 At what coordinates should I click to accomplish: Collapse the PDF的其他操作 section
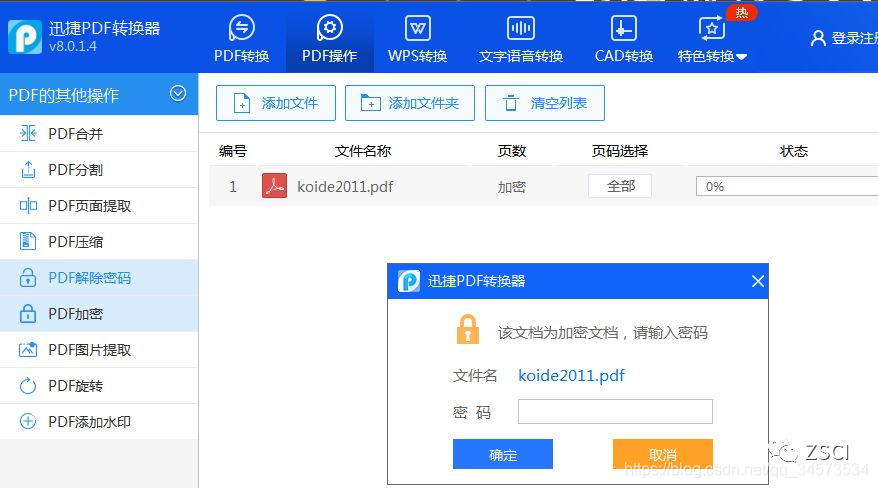(x=178, y=93)
